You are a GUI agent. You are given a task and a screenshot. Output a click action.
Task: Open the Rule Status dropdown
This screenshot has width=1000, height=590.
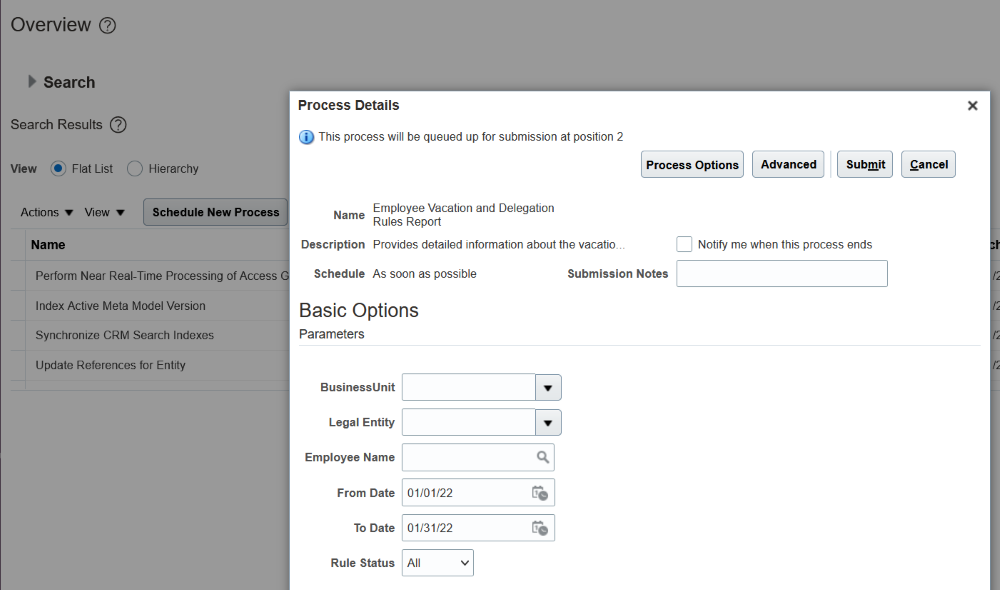coord(438,563)
